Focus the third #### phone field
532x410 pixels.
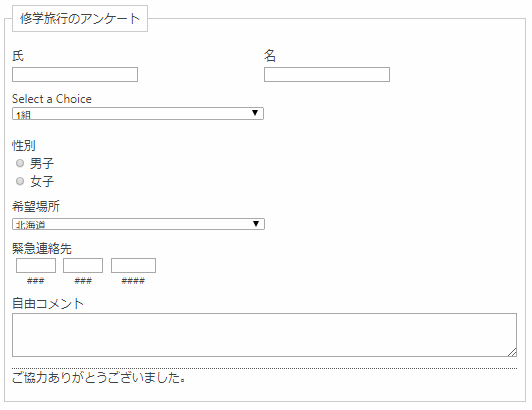(133, 265)
